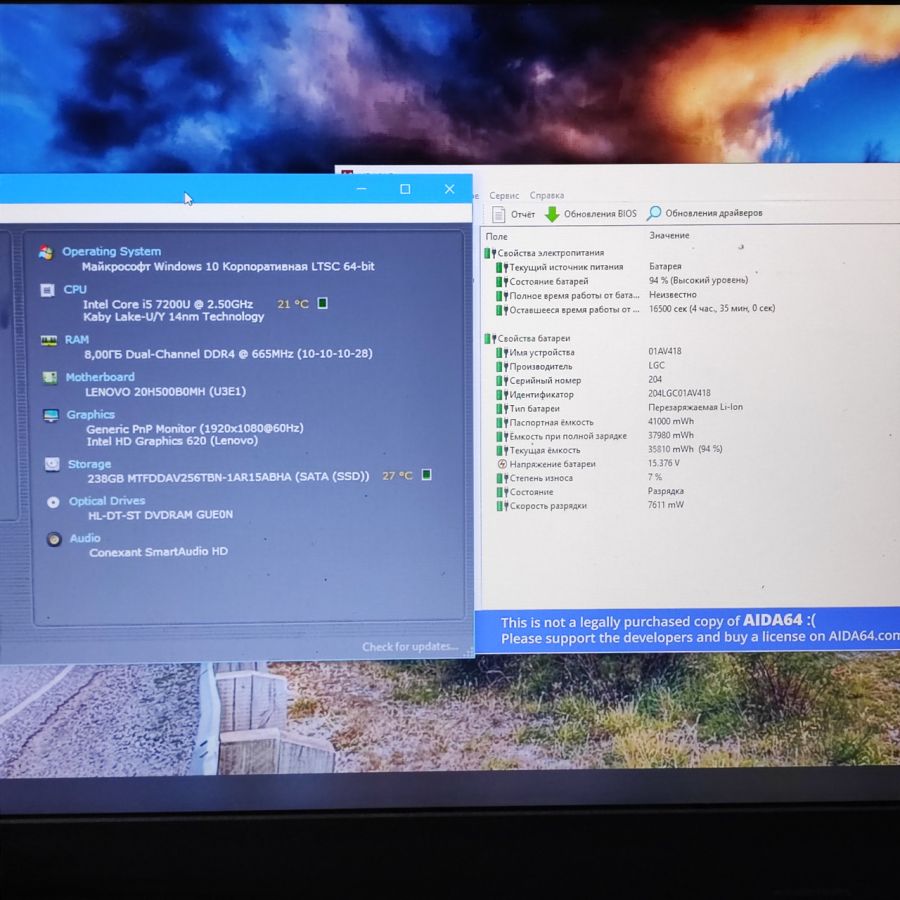The height and width of the screenshot is (900, 900).
Task: Open the Operating System section link
Action: pos(111,251)
